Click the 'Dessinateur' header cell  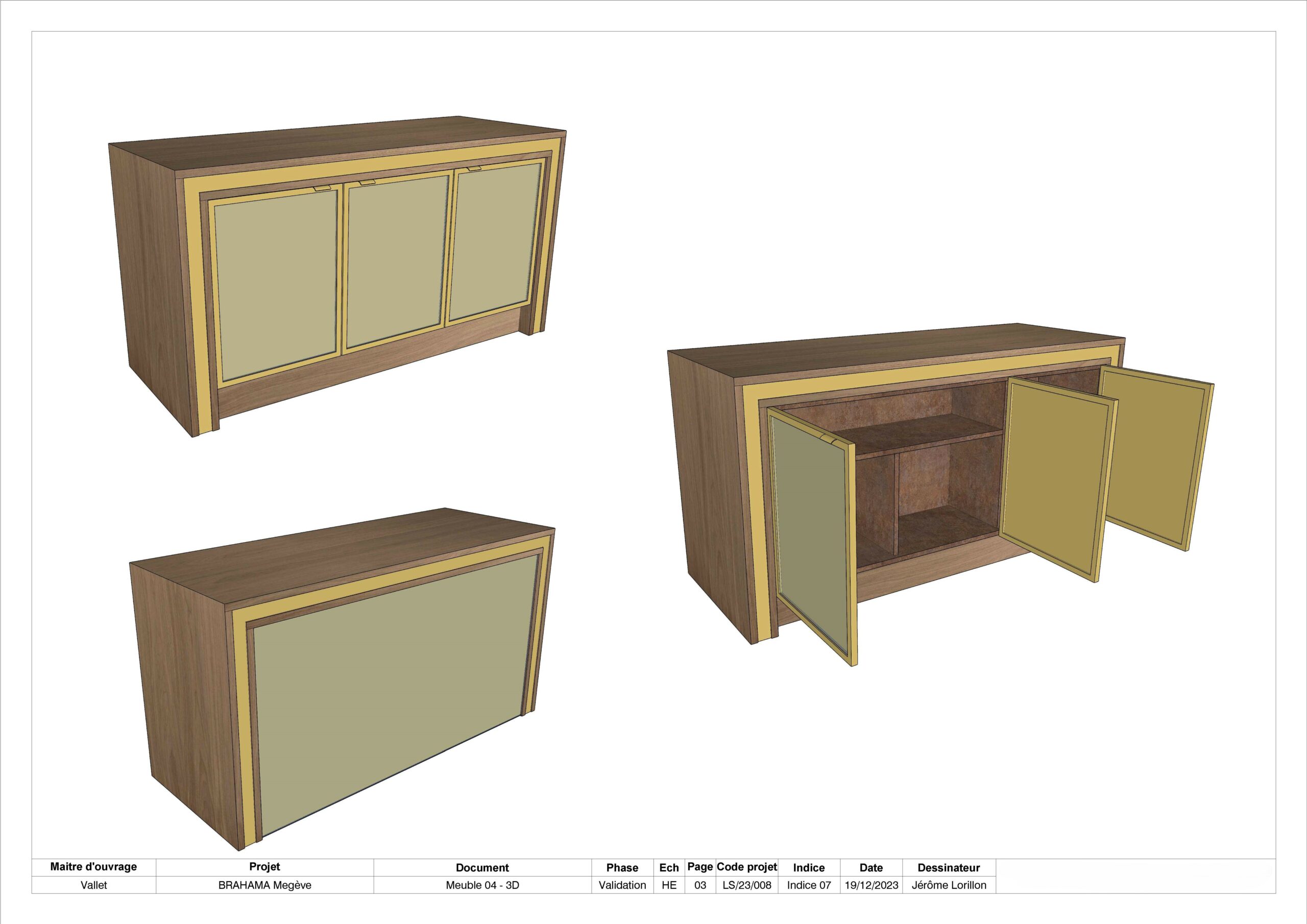[949, 868]
